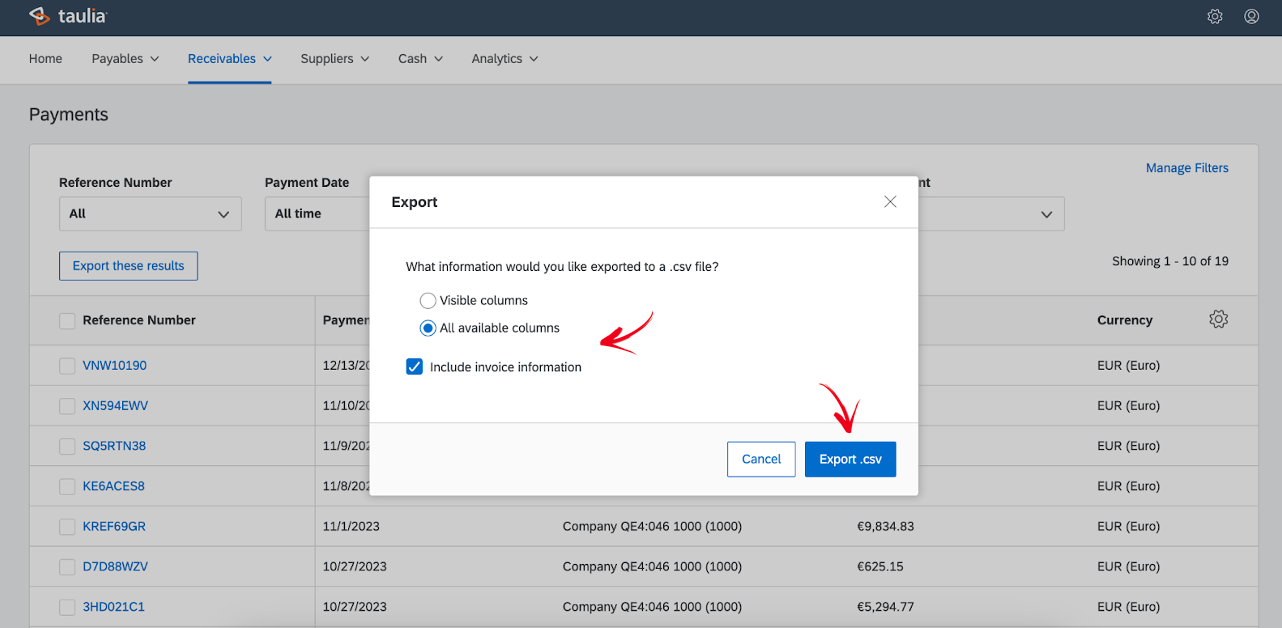Go to the Home tab
This screenshot has width=1282, height=628.
[45, 59]
